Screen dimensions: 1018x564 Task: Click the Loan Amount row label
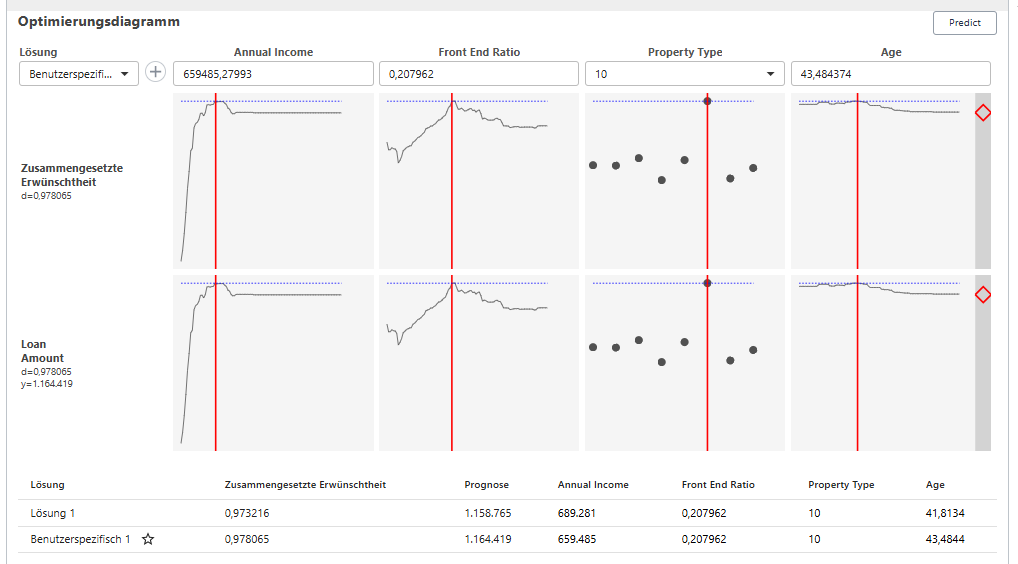43,351
